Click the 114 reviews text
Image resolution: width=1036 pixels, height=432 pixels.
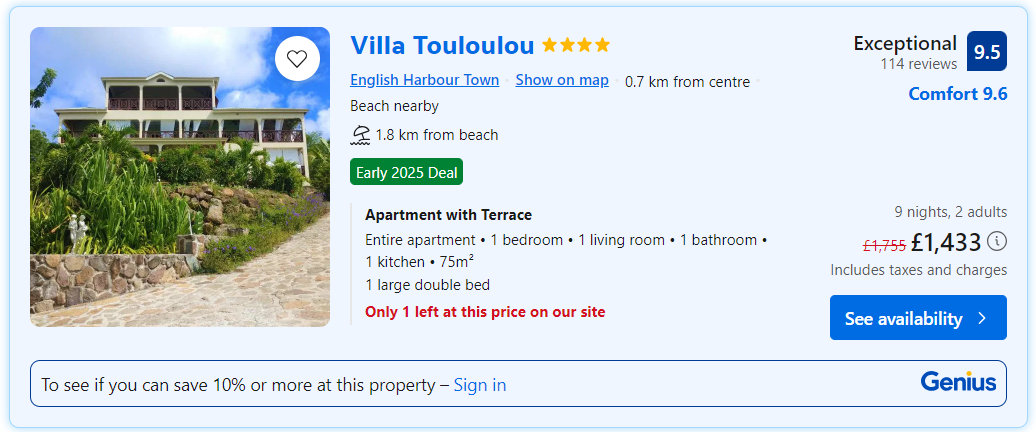pos(918,64)
